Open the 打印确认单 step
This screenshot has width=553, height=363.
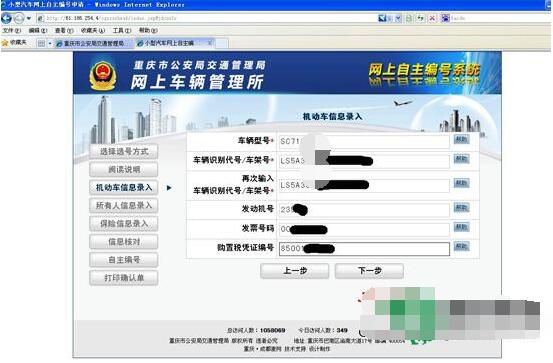[124, 278]
